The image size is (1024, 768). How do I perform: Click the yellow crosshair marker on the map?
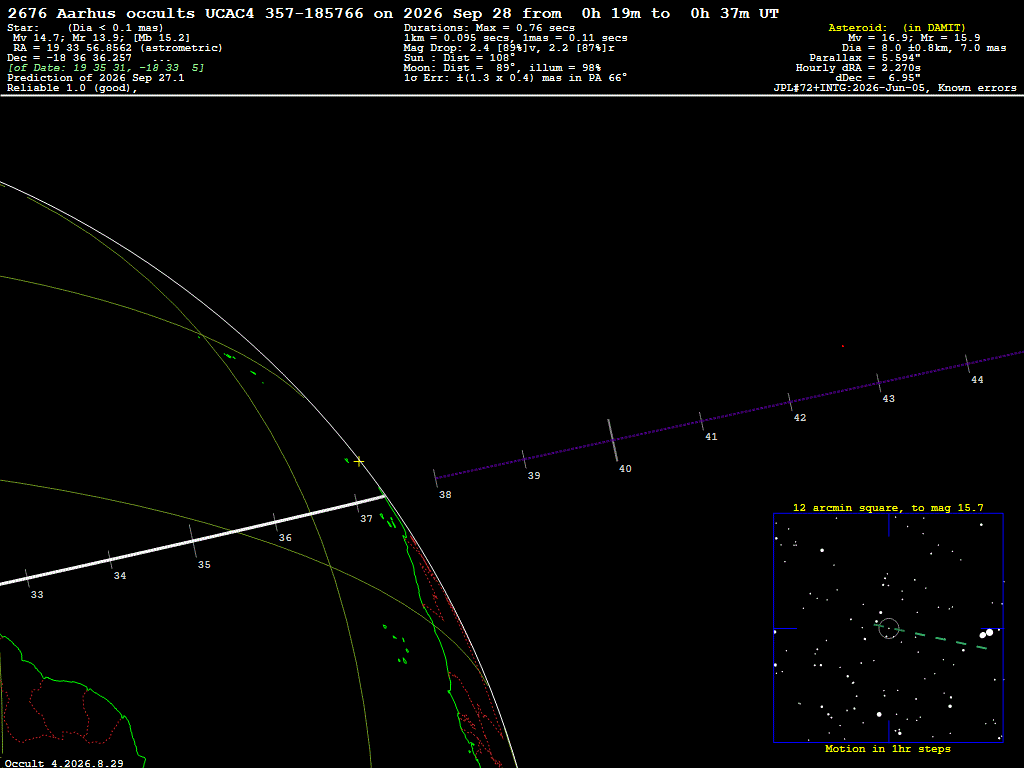(359, 462)
